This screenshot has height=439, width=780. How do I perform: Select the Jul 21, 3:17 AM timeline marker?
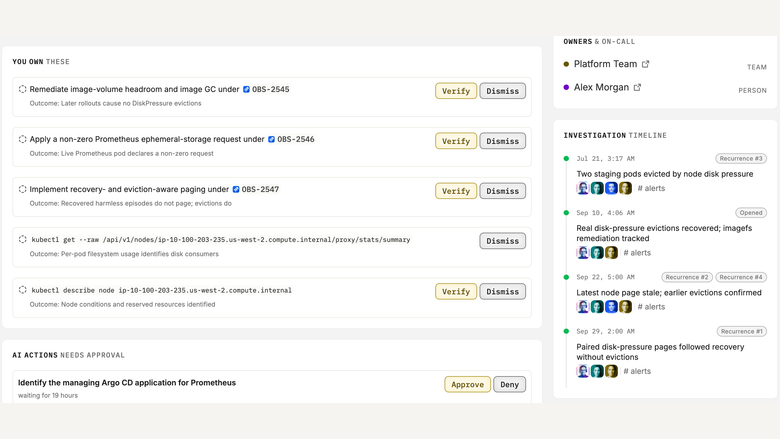[x=566, y=159]
